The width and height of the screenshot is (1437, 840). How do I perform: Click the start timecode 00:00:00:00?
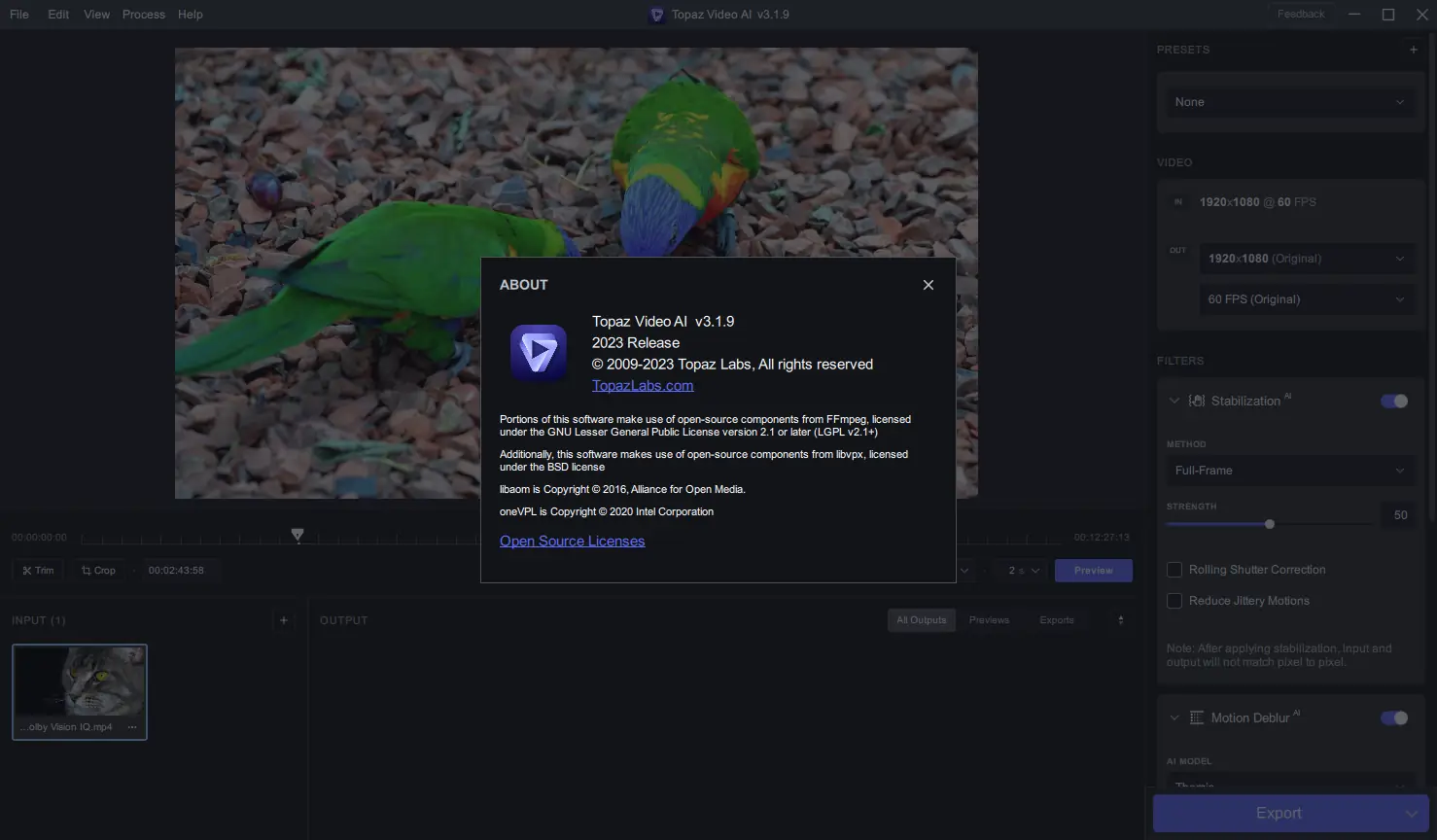(39, 537)
